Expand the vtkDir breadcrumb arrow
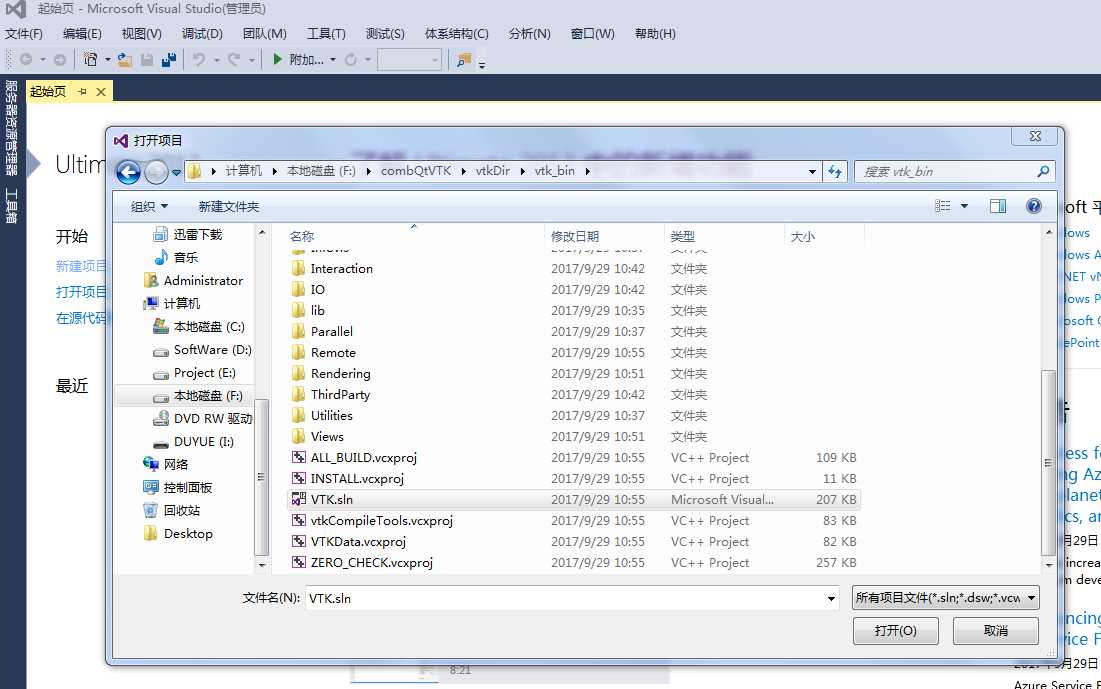1101x689 pixels. 522,171
